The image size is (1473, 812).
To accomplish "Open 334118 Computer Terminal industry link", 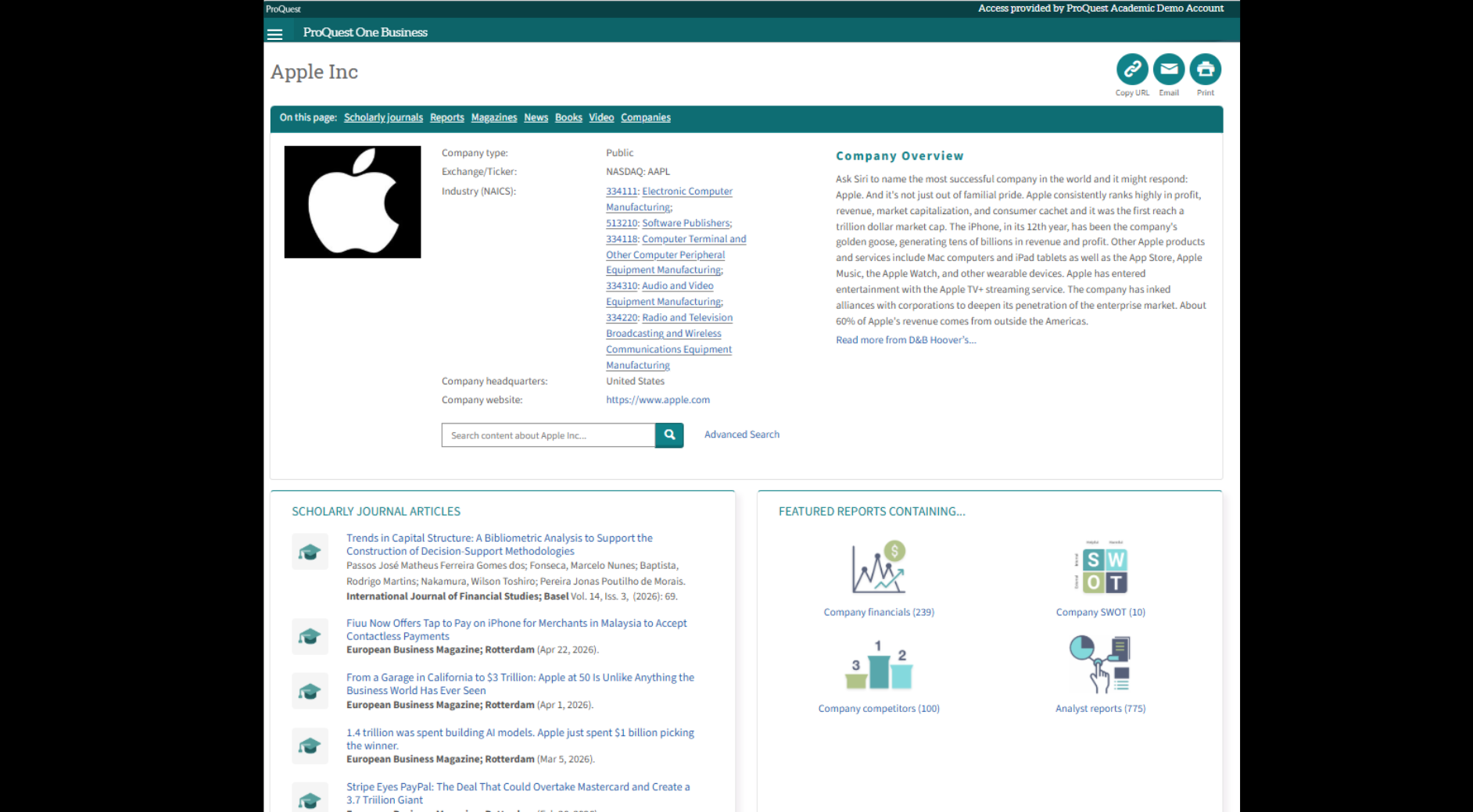I will coord(676,254).
